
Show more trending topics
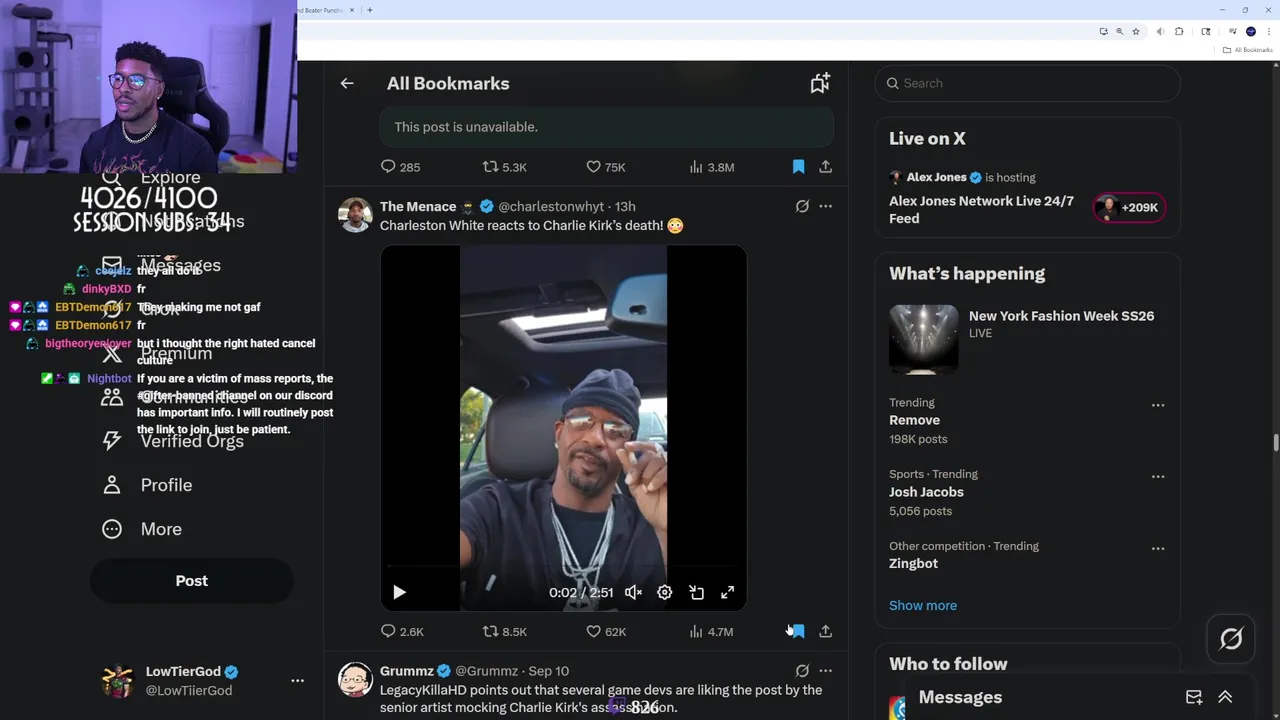[x=923, y=605]
